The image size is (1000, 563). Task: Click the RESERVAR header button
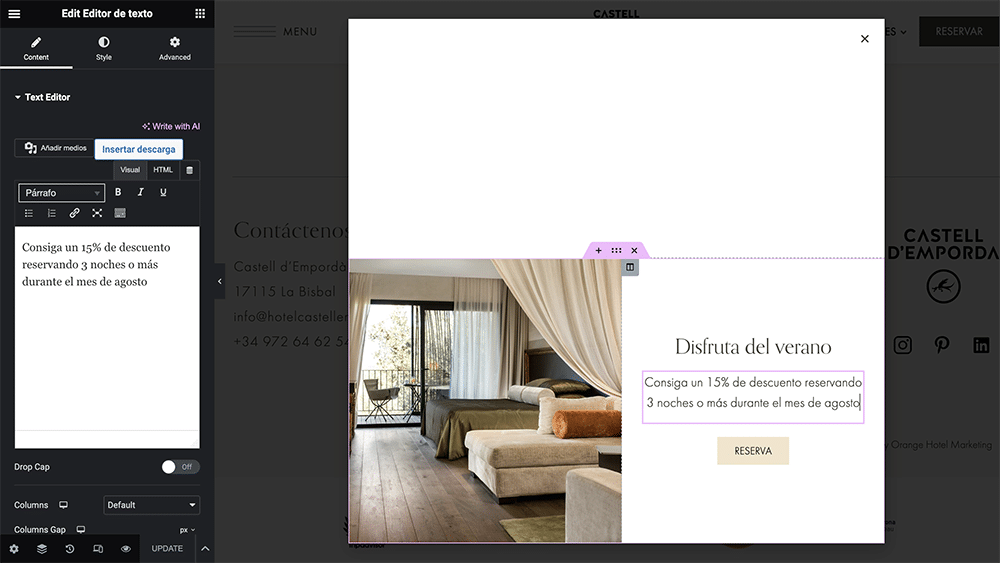959,31
